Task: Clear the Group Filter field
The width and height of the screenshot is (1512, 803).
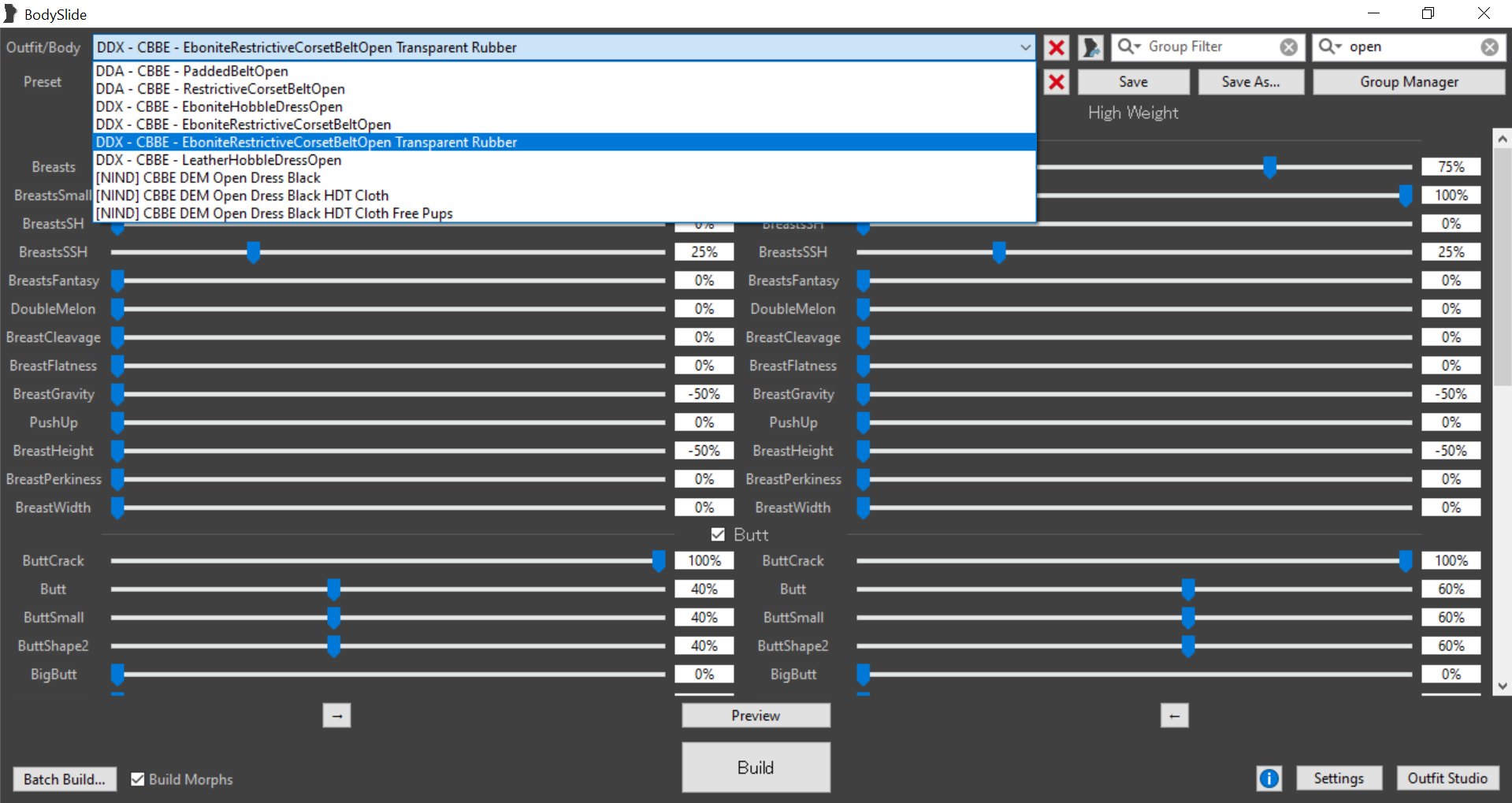Action: [1289, 47]
